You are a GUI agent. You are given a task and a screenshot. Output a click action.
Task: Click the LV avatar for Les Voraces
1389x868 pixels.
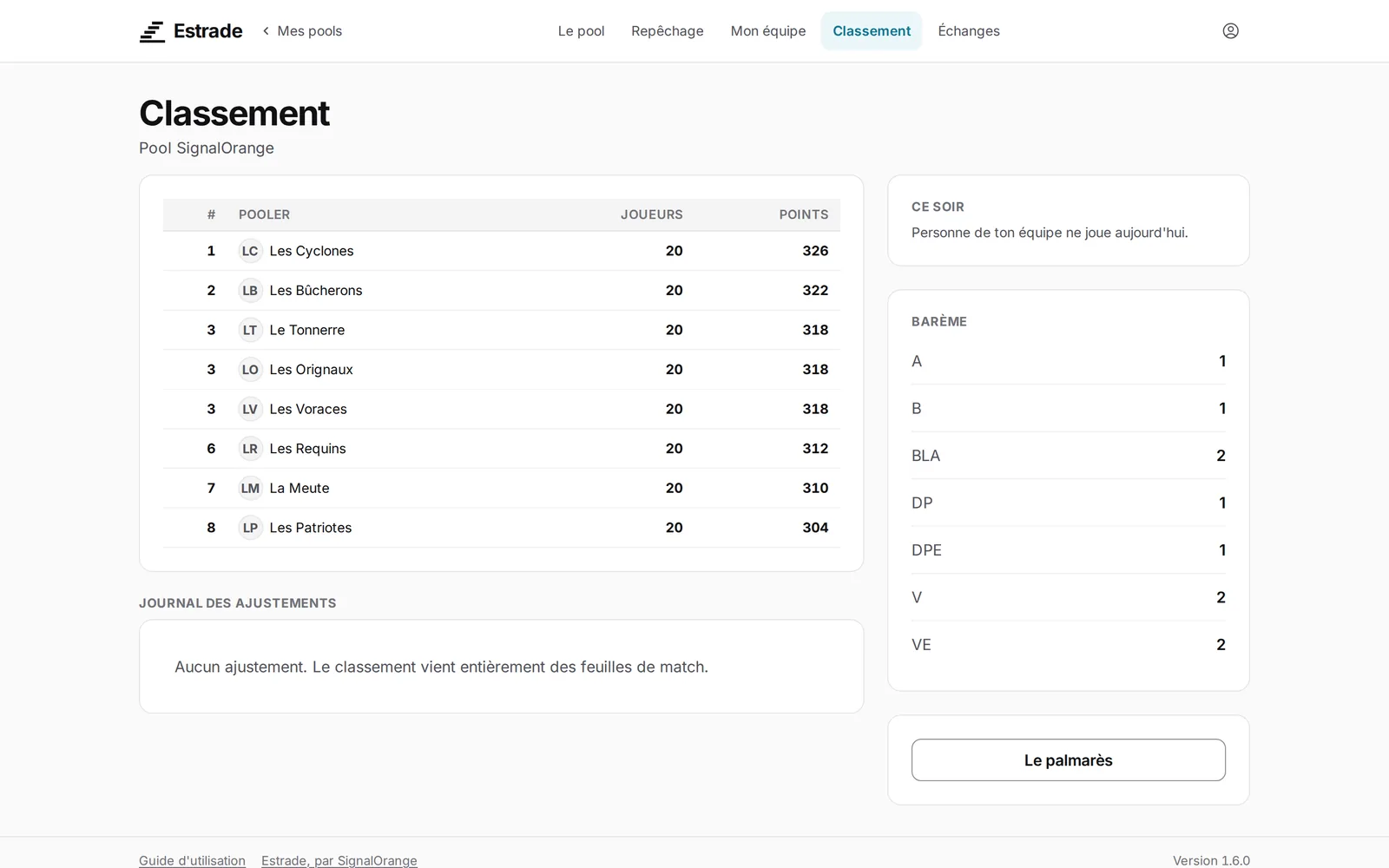click(x=250, y=409)
